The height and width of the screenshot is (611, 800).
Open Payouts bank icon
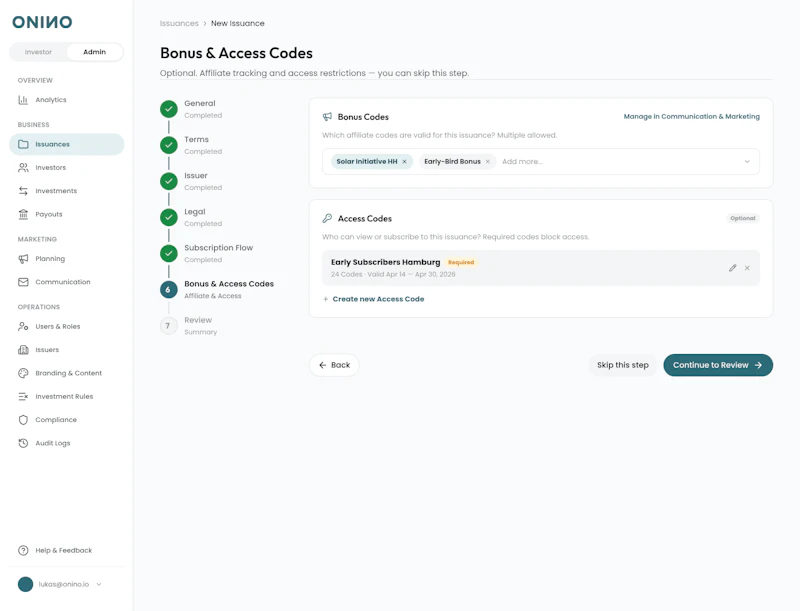click(x=23, y=214)
